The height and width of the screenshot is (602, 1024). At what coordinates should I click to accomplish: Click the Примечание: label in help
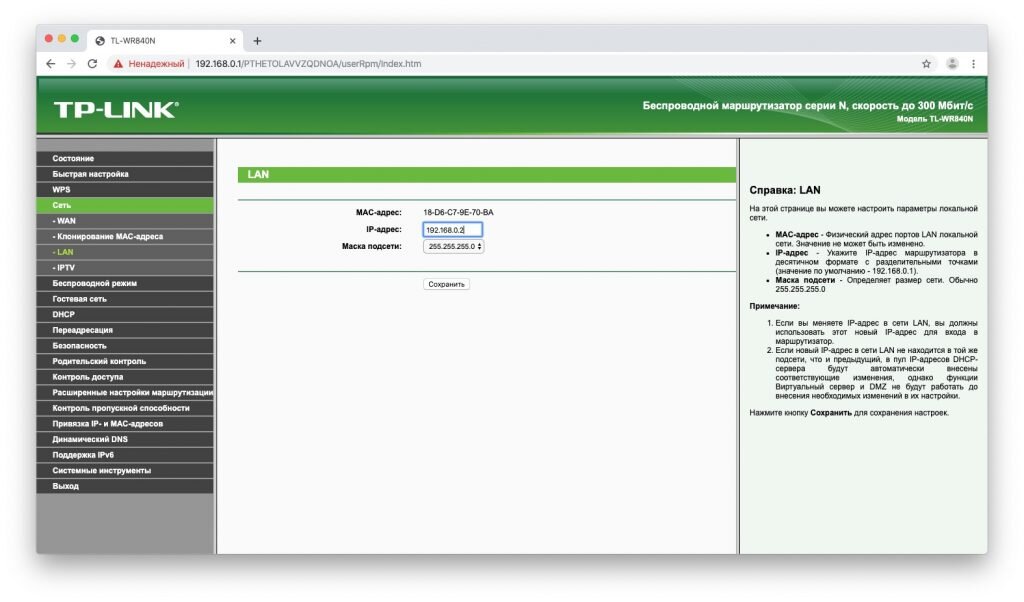click(774, 306)
